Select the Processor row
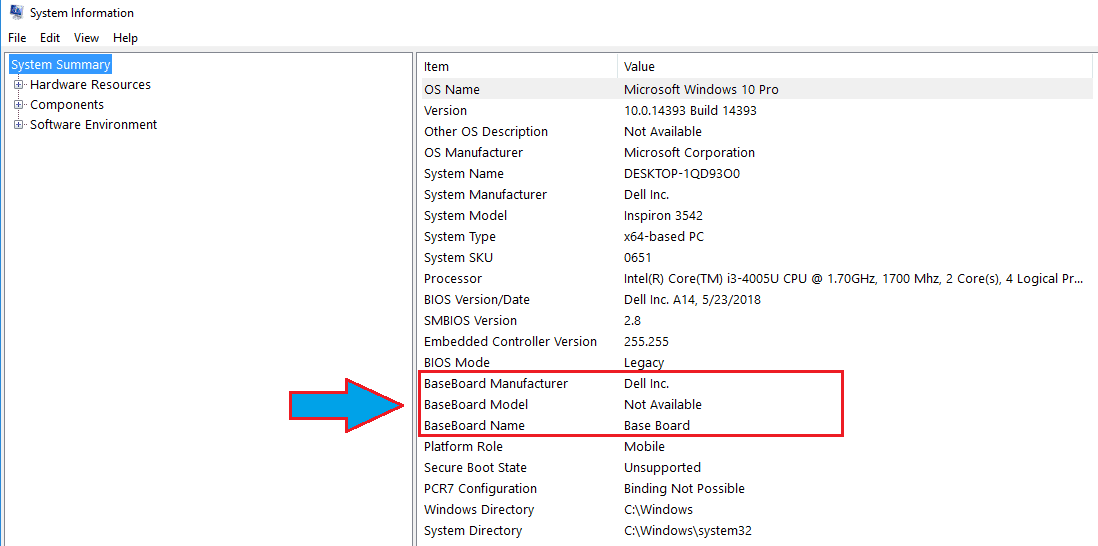 click(453, 279)
